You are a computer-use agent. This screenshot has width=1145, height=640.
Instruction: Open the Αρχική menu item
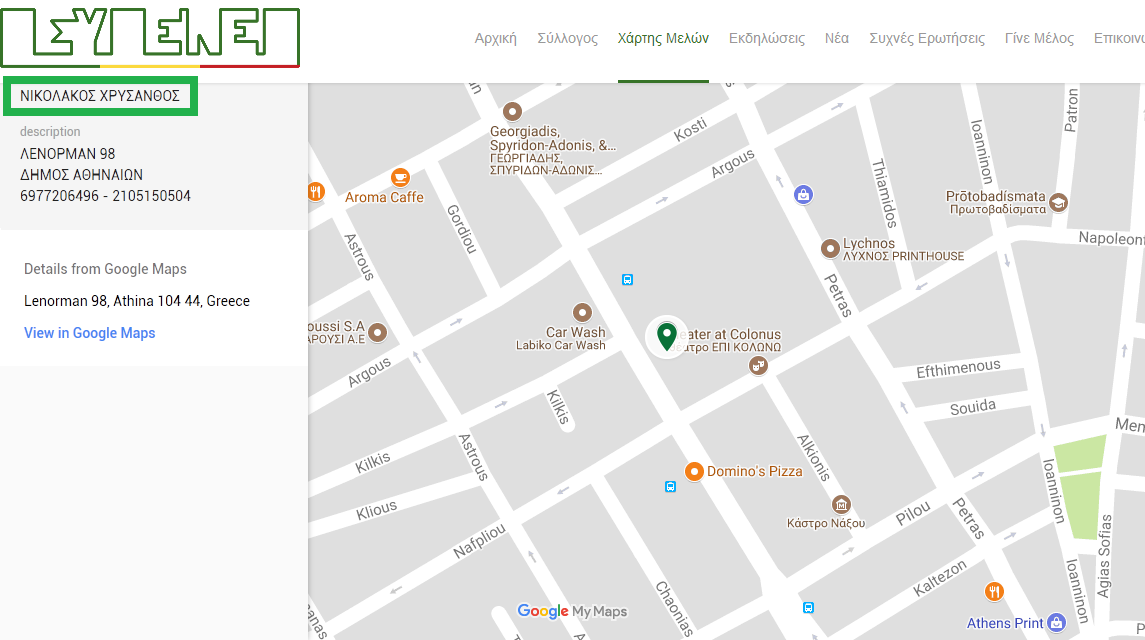tap(495, 38)
